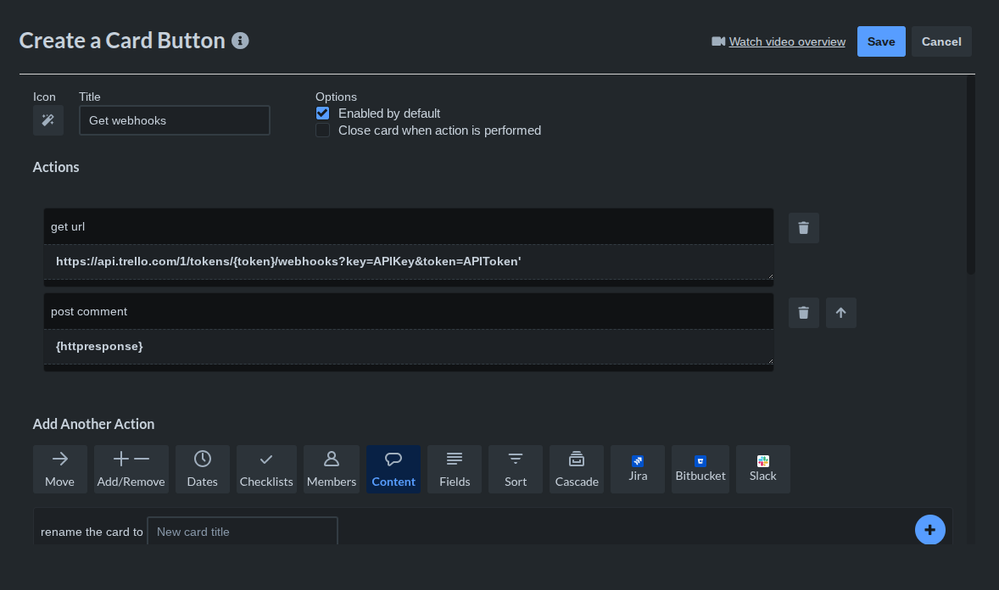Save the card button

[x=880, y=41]
